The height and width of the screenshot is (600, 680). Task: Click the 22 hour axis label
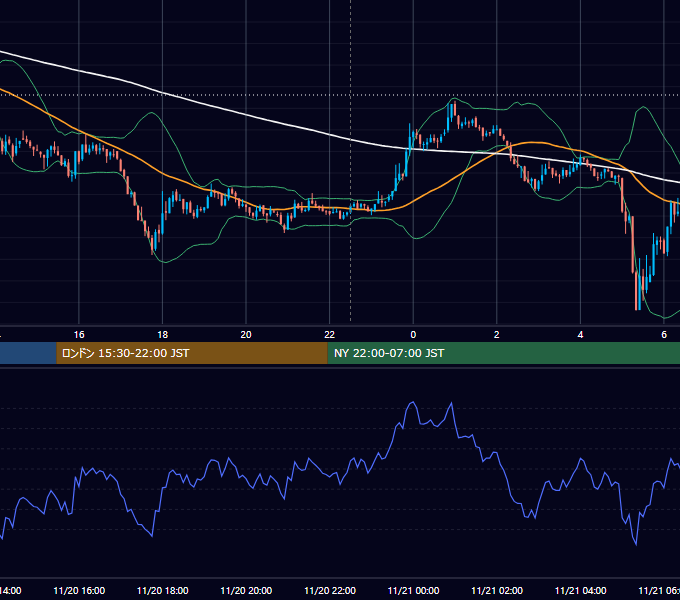click(330, 335)
